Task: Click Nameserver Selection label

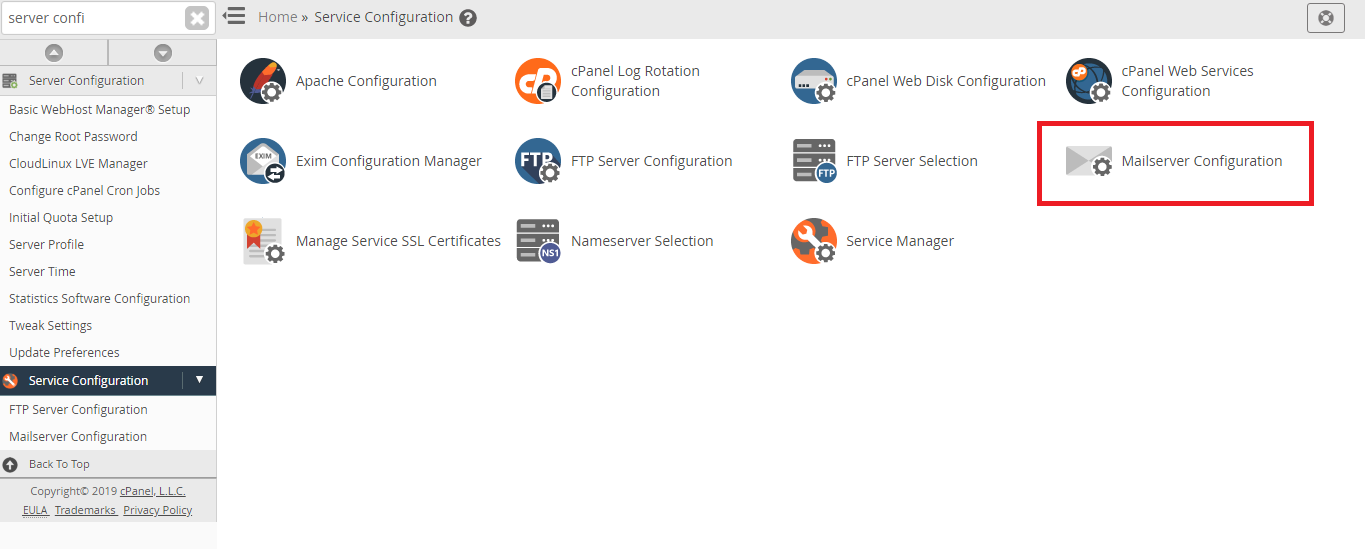Action: point(642,241)
